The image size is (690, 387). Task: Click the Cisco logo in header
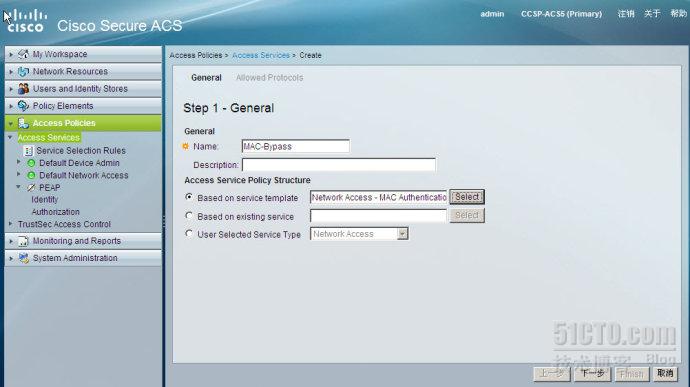click(26, 21)
